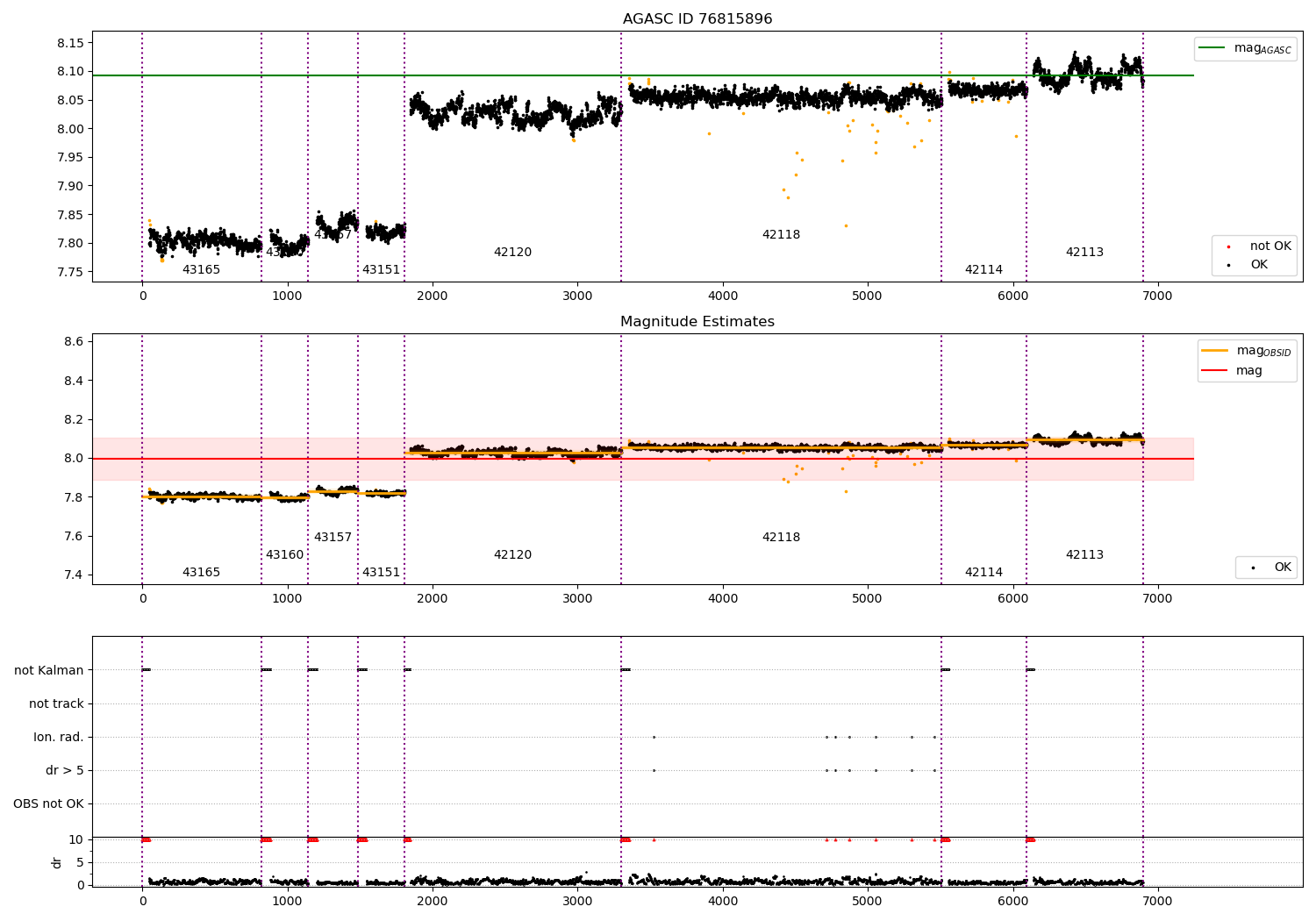Click obsid label 43165 in Magnitude Estimates plot

(201, 573)
